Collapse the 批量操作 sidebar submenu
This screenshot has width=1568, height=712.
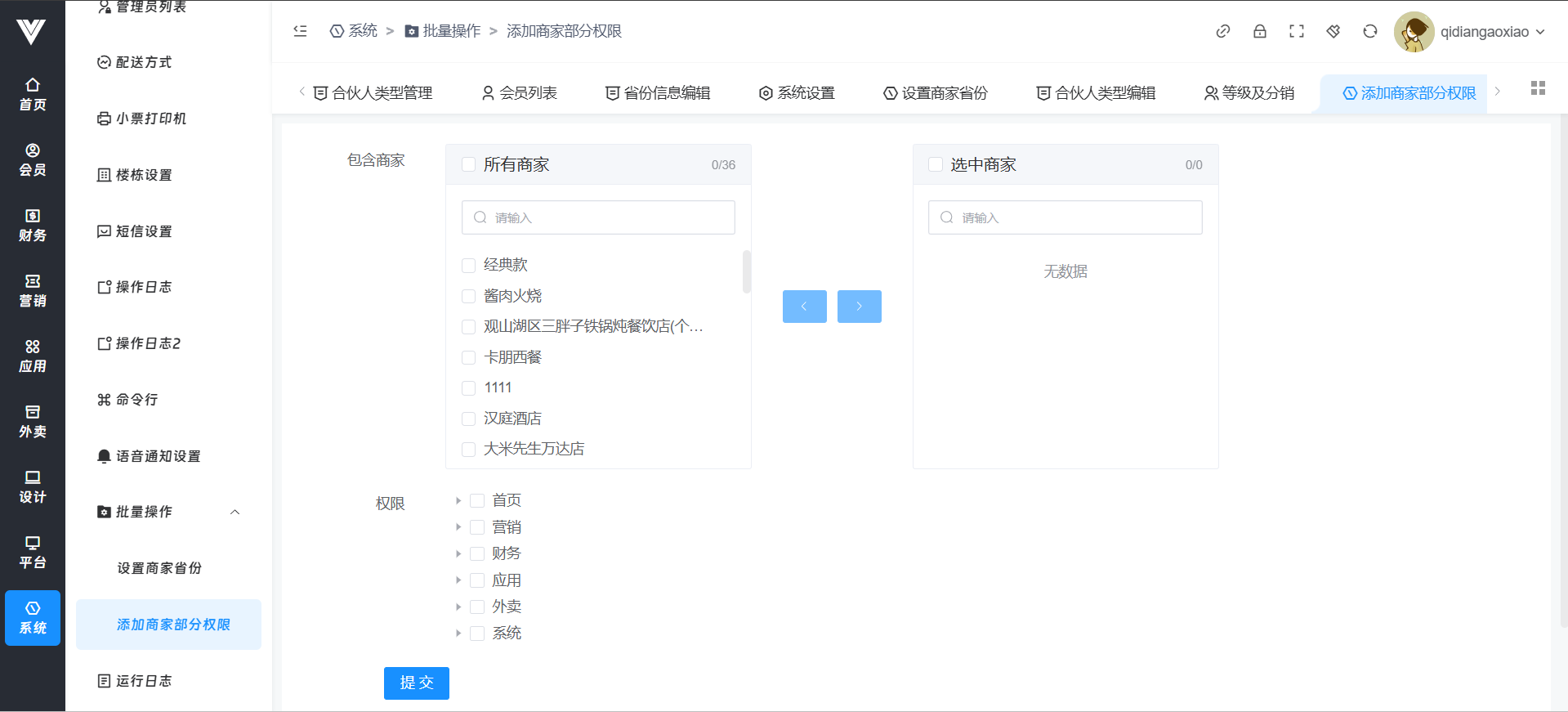point(235,512)
